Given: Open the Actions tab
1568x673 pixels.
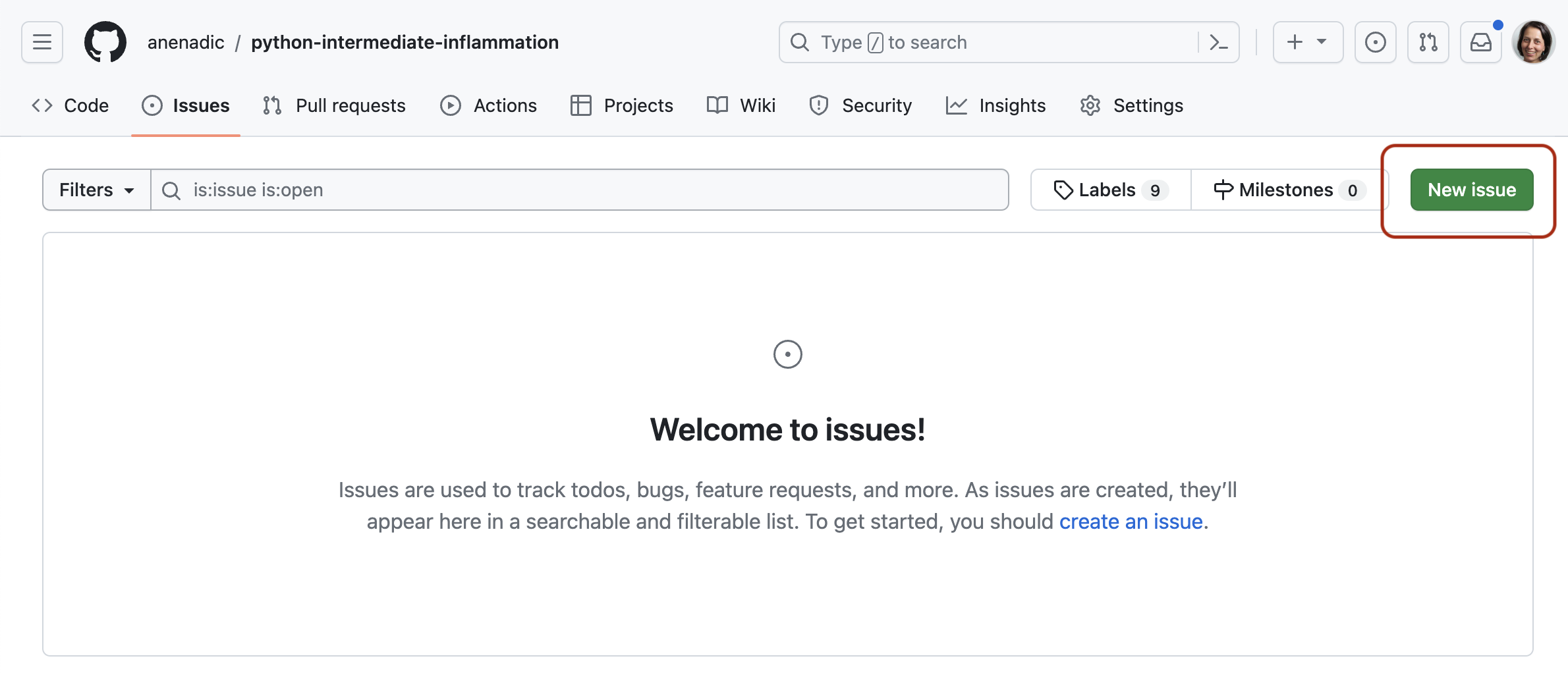Looking at the screenshot, I should [489, 105].
